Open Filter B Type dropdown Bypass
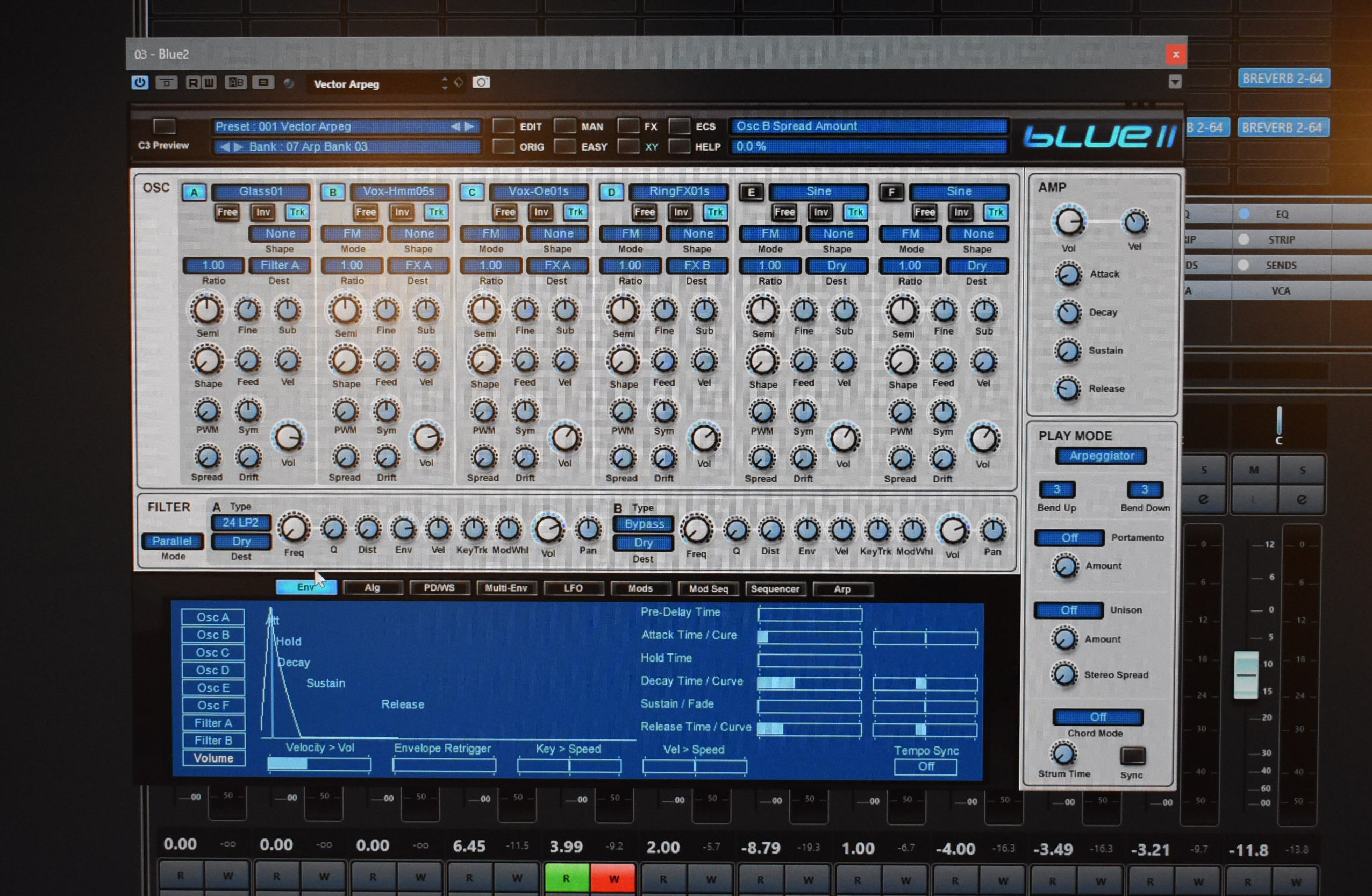 pyautogui.click(x=644, y=524)
